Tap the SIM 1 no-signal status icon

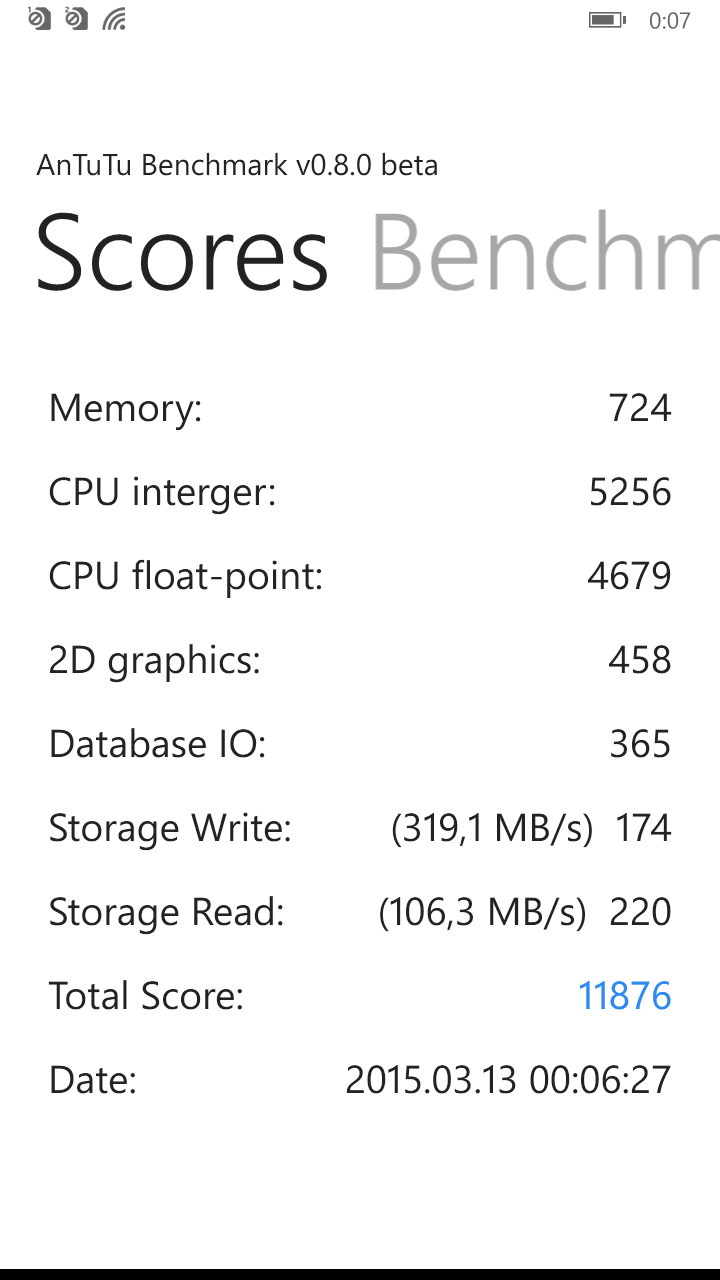click(x=39, y=18)
